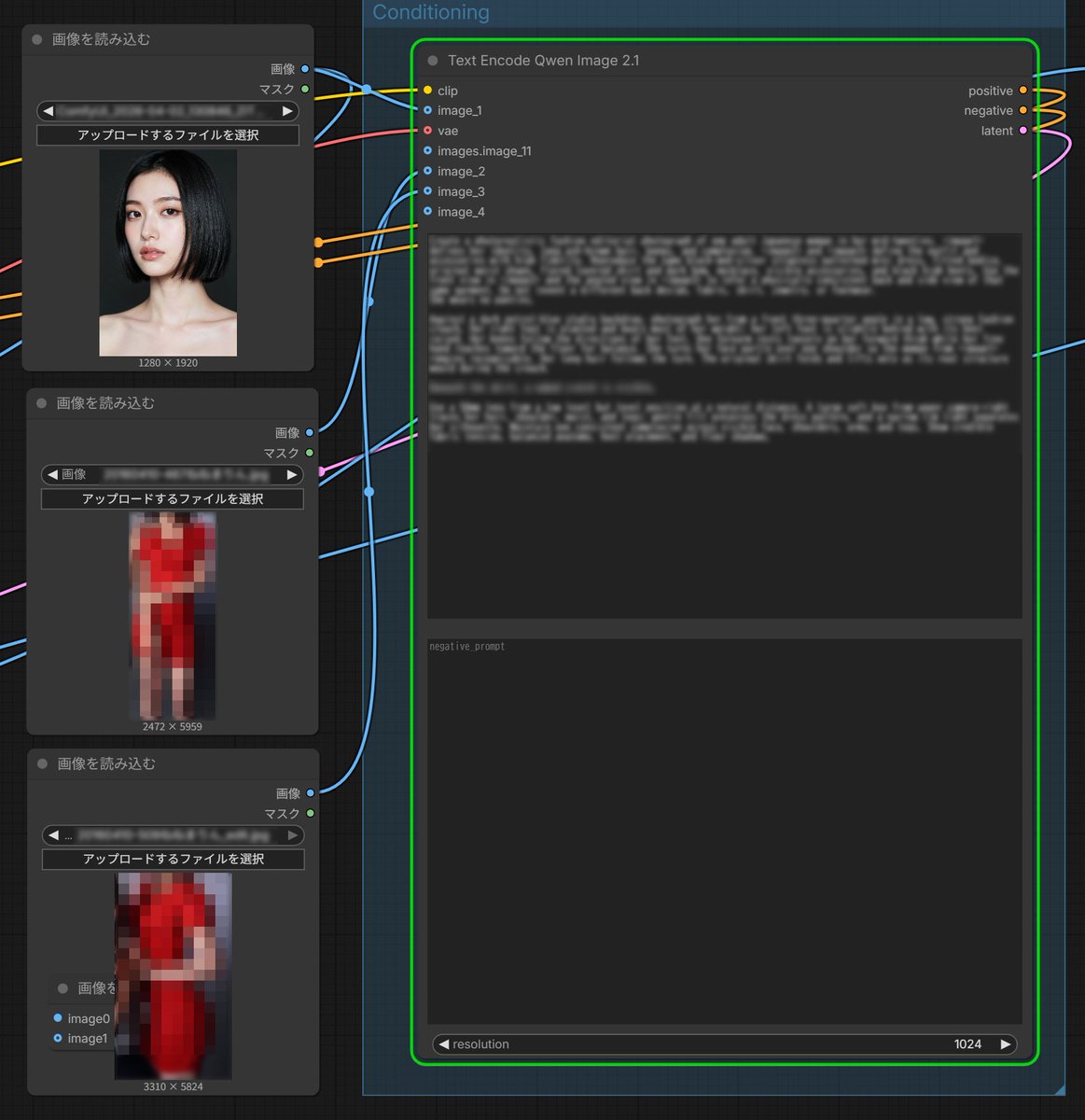Select the red dress preview sized 2472 × 5959
Image resolution: width=1085 pixels, height=1120 pixels.
click(x=173, y=616)
